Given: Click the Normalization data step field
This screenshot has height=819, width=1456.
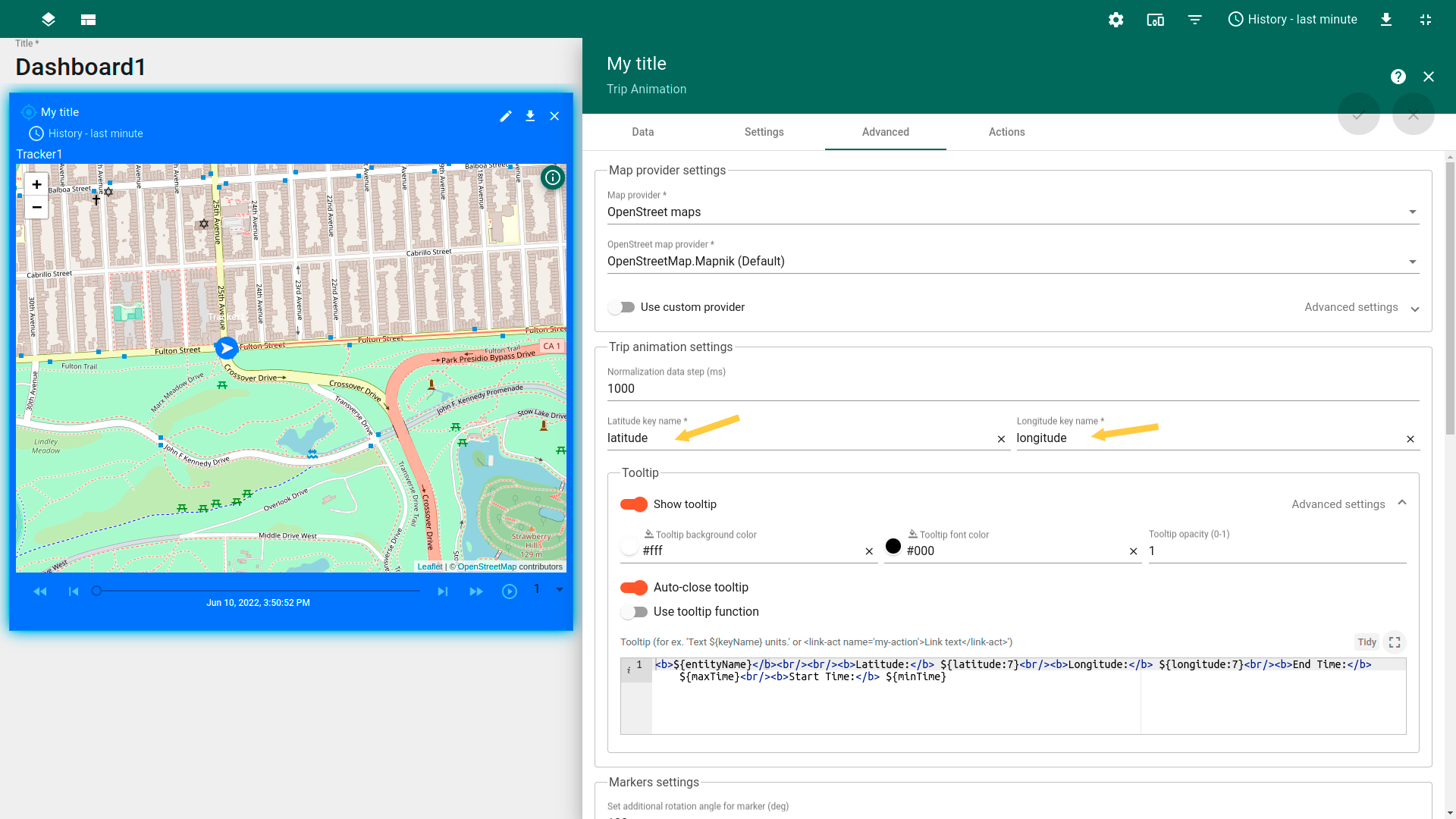Looking at the screenshot, I should pyautogui.click(x=1013, y=389).
